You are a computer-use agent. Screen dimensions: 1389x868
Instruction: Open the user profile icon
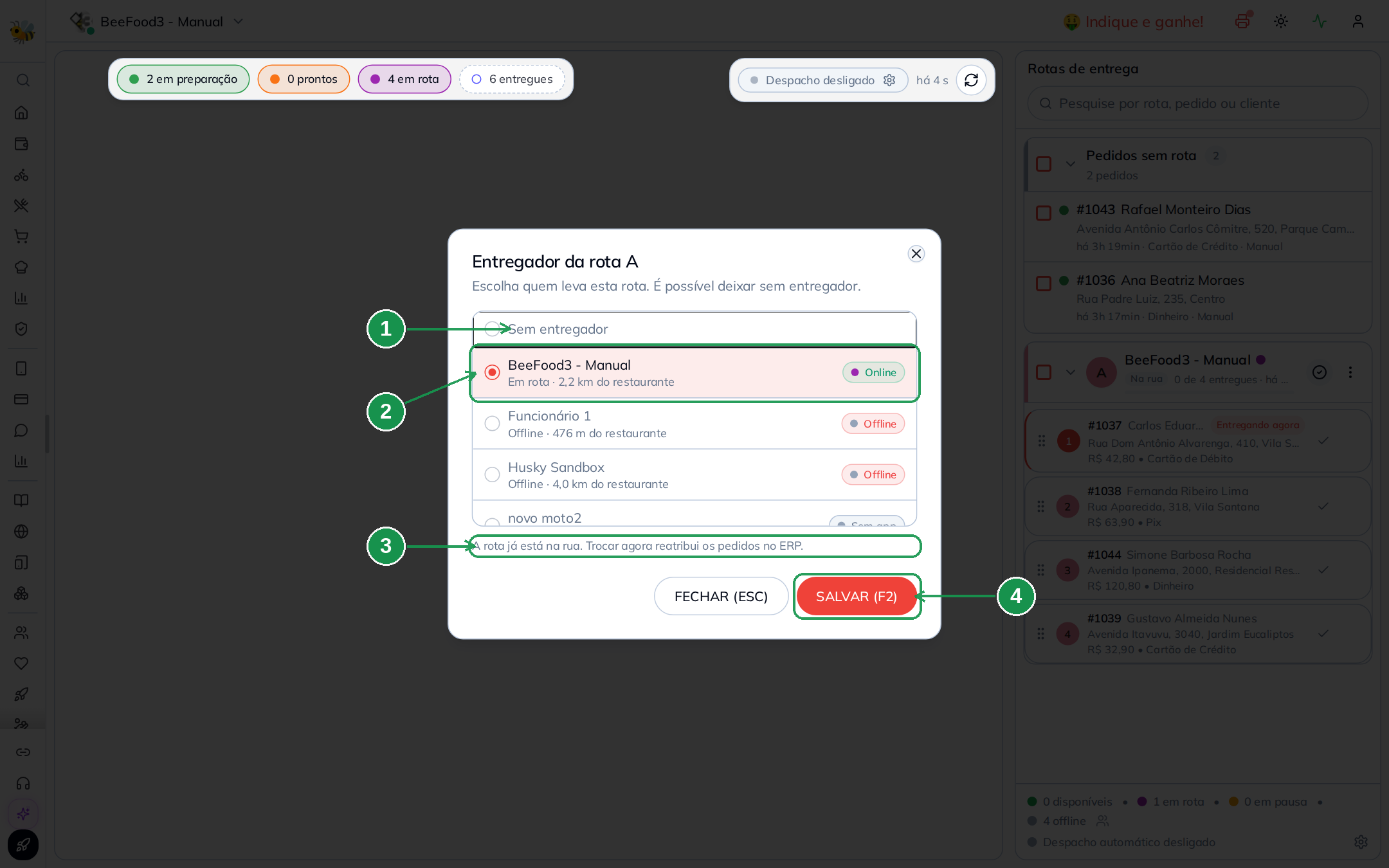(x=1358, y=21)
